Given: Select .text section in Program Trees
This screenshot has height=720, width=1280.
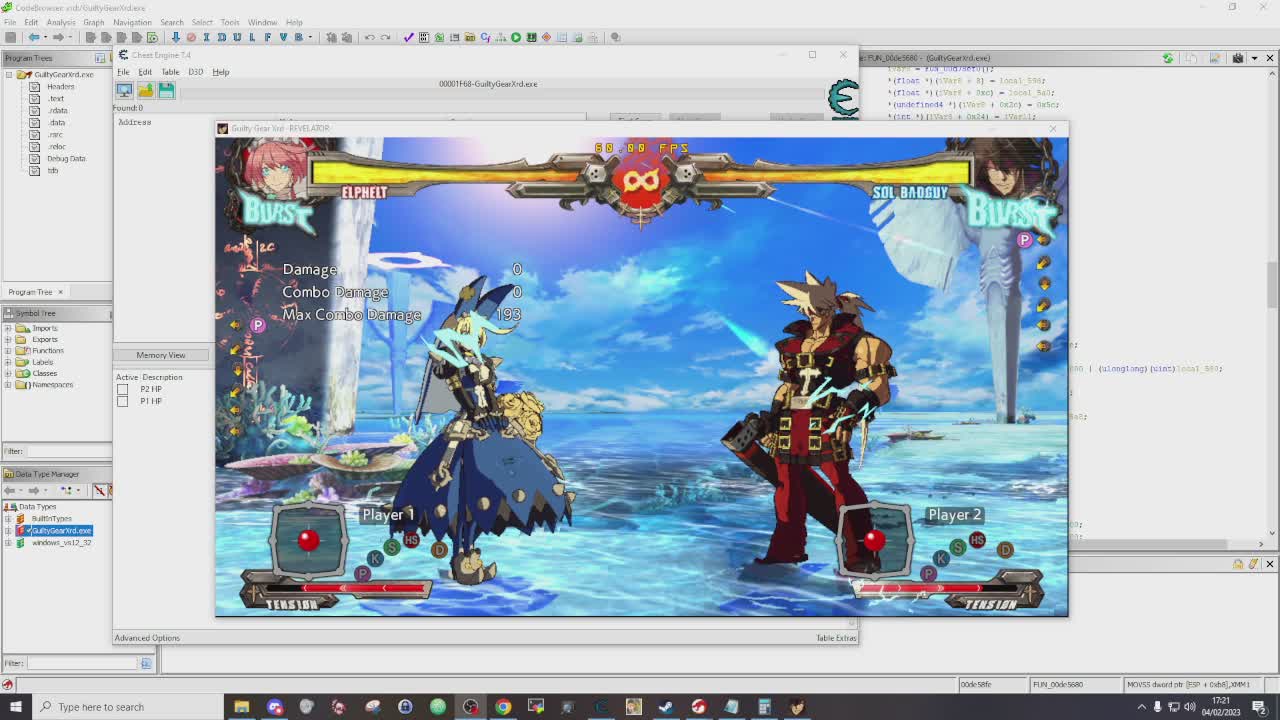Looking at the screenshot, I should (x=56, y=98).
